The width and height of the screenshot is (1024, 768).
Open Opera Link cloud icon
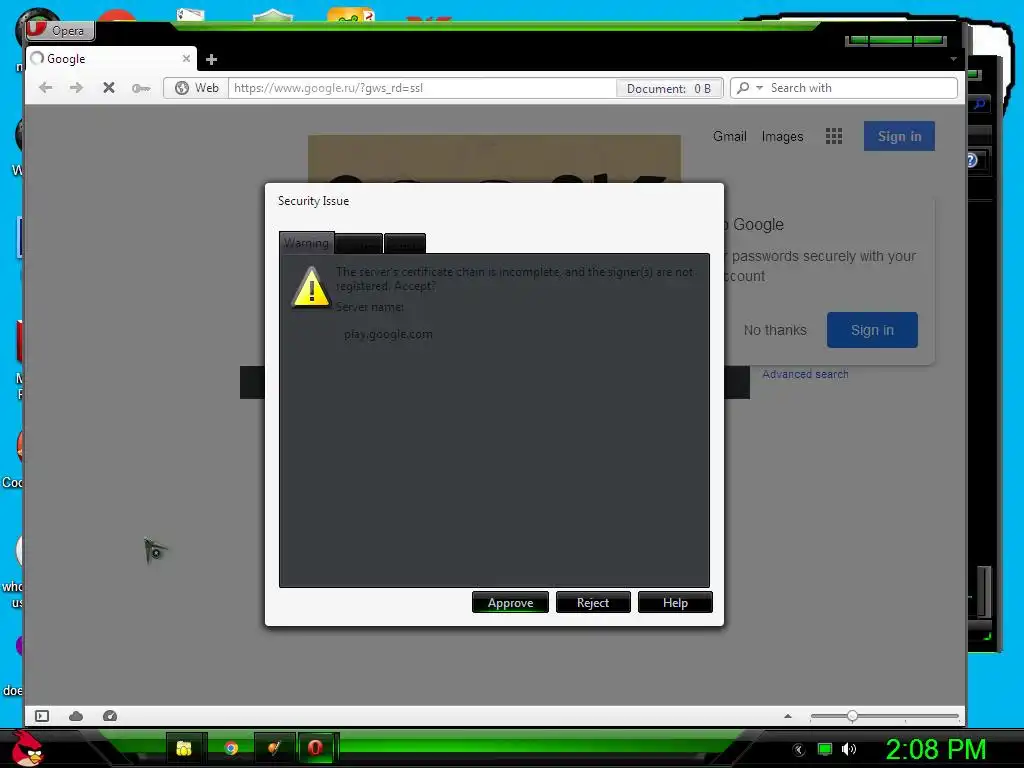pos(76,716)
